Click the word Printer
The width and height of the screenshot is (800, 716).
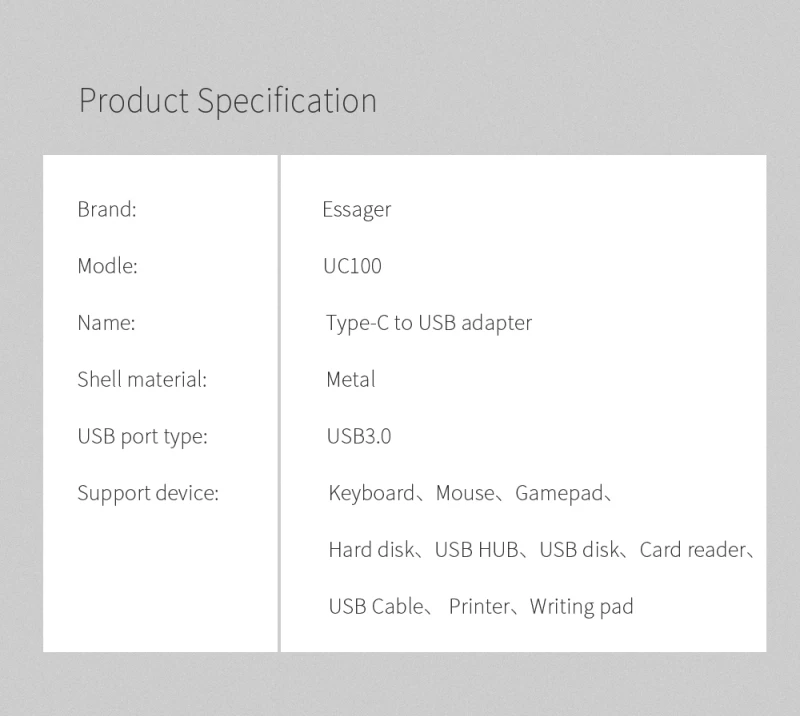[x=479, y=607]
